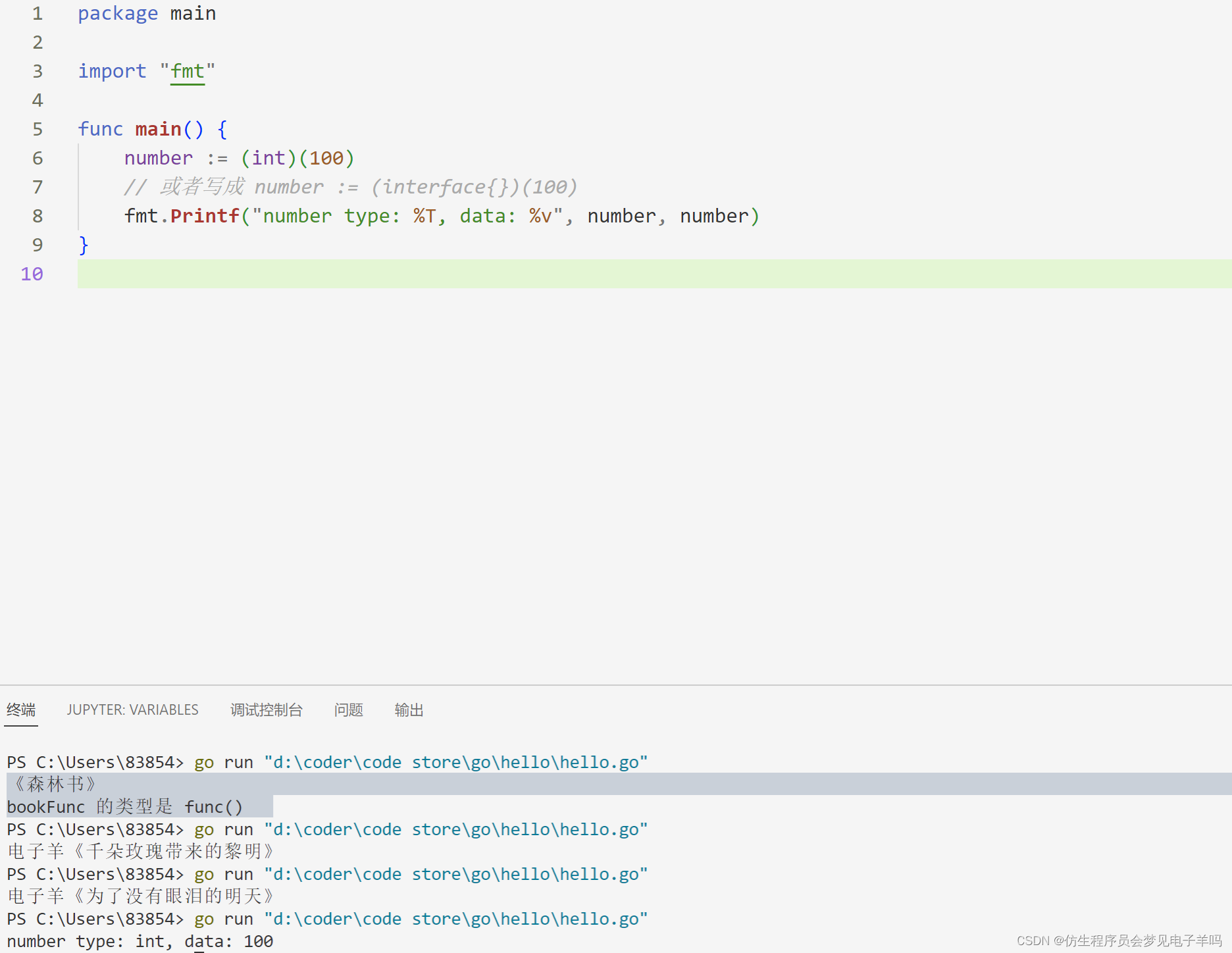Click 'number := (int)(100)' on line 6
The image size is (1232, 953).
(x=240, y=158)
